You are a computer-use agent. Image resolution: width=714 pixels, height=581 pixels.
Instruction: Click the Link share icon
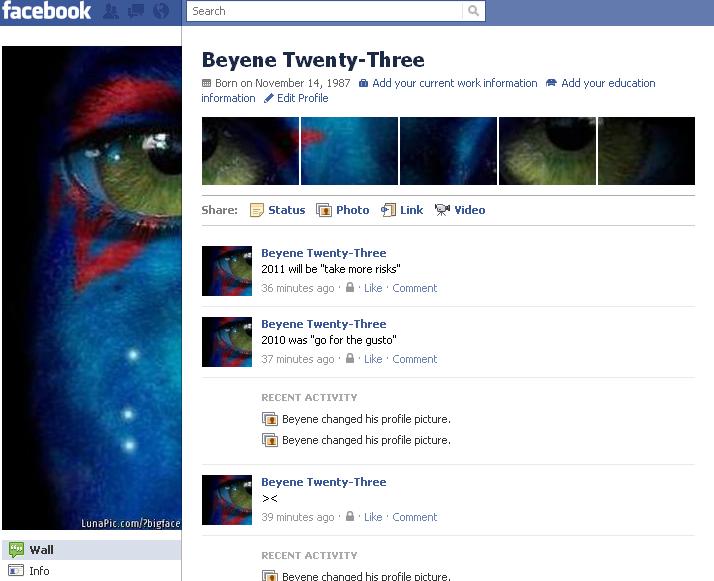pos(388,210)
